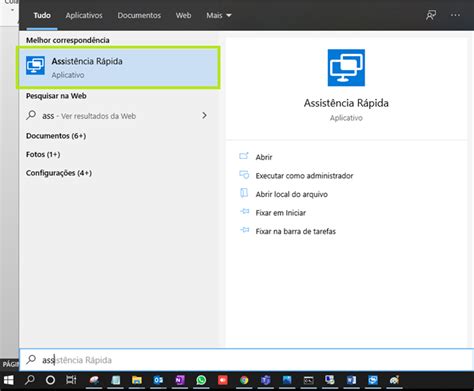
Task: Click the Abrir action
Action: (264, 157)
